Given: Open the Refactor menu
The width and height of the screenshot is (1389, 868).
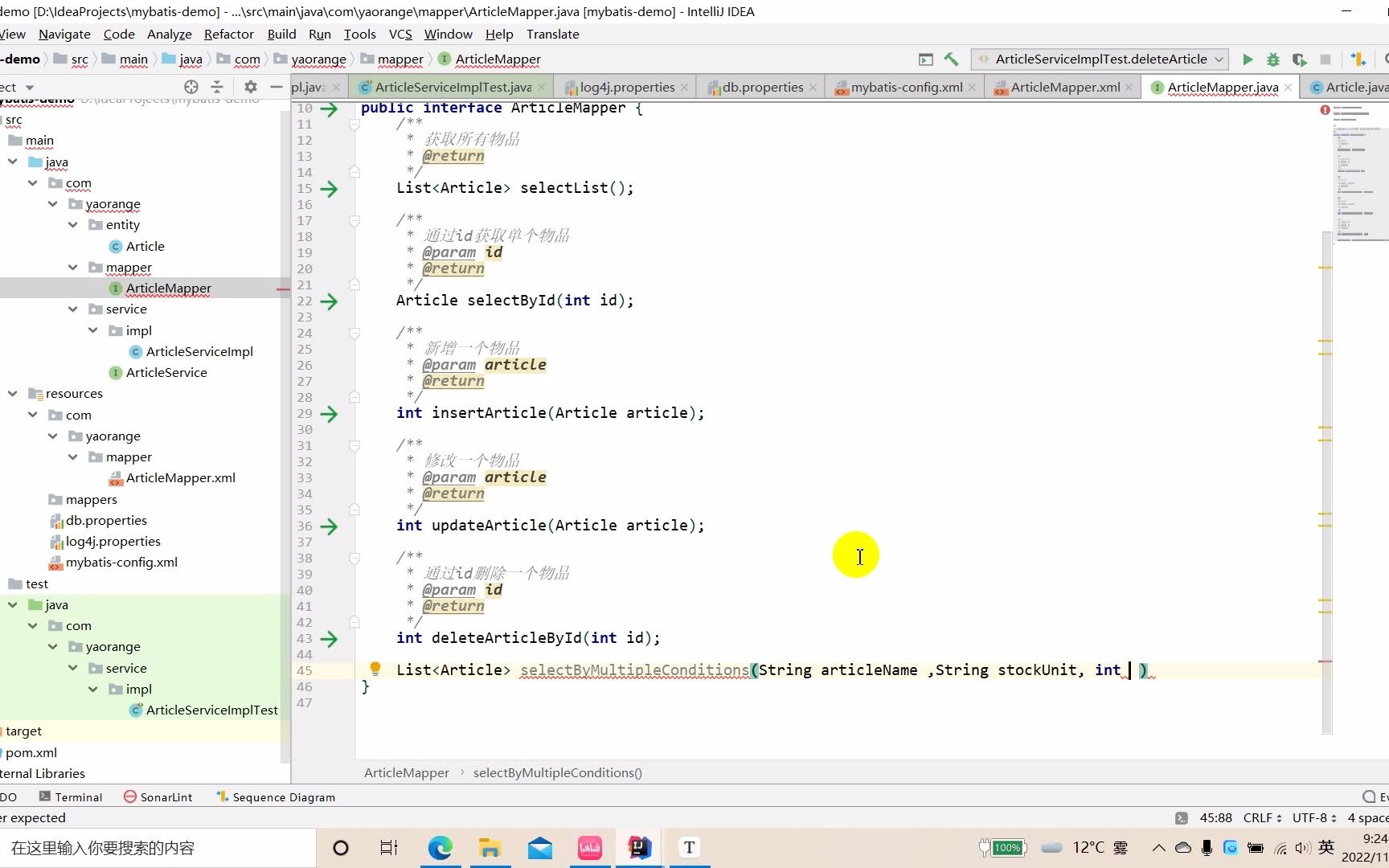Looking at the screenshot, I should click(228, 34).
